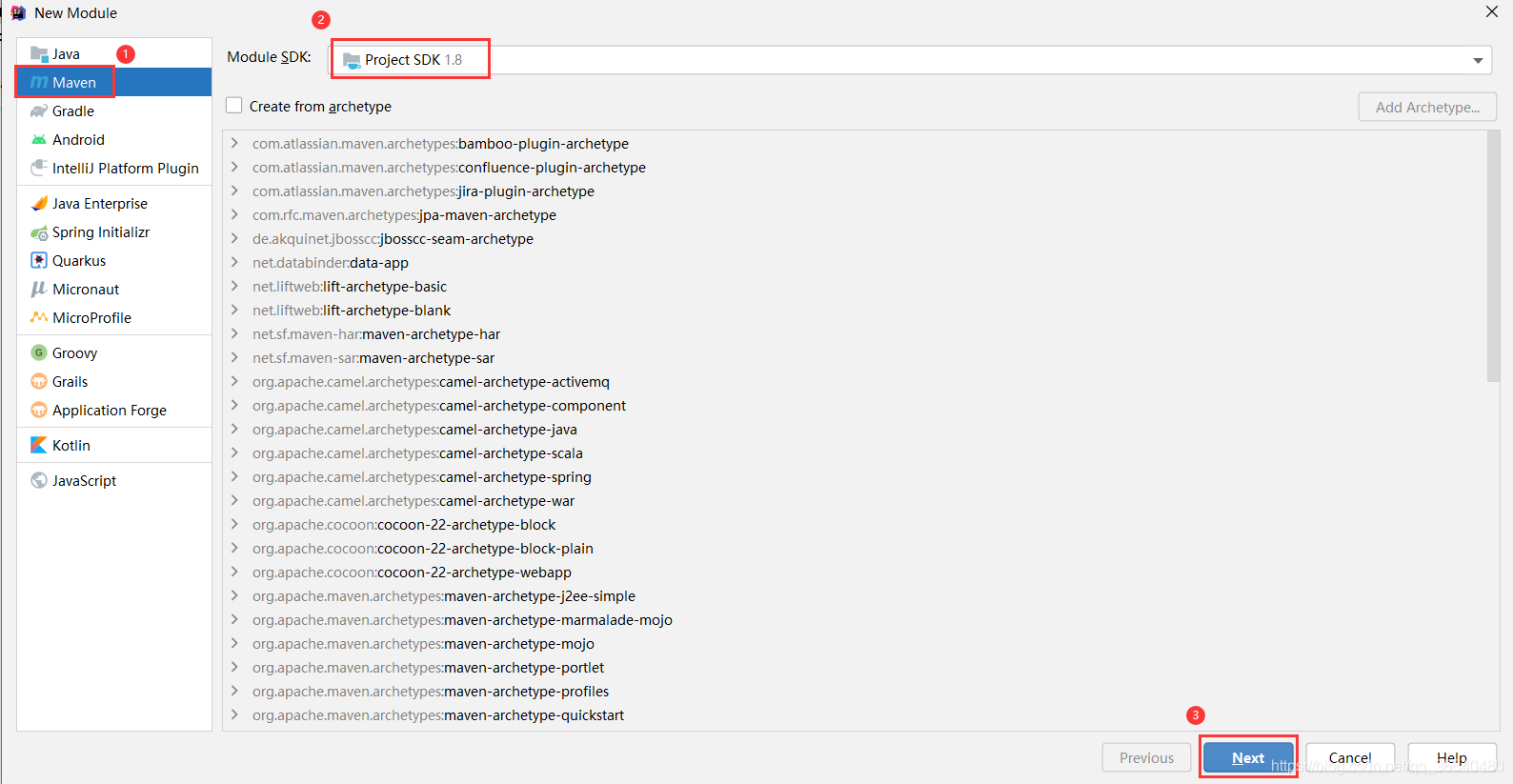Screen dimensions: 1513x784
Task: Close the New Module dialog
Action: point(1492,12)
